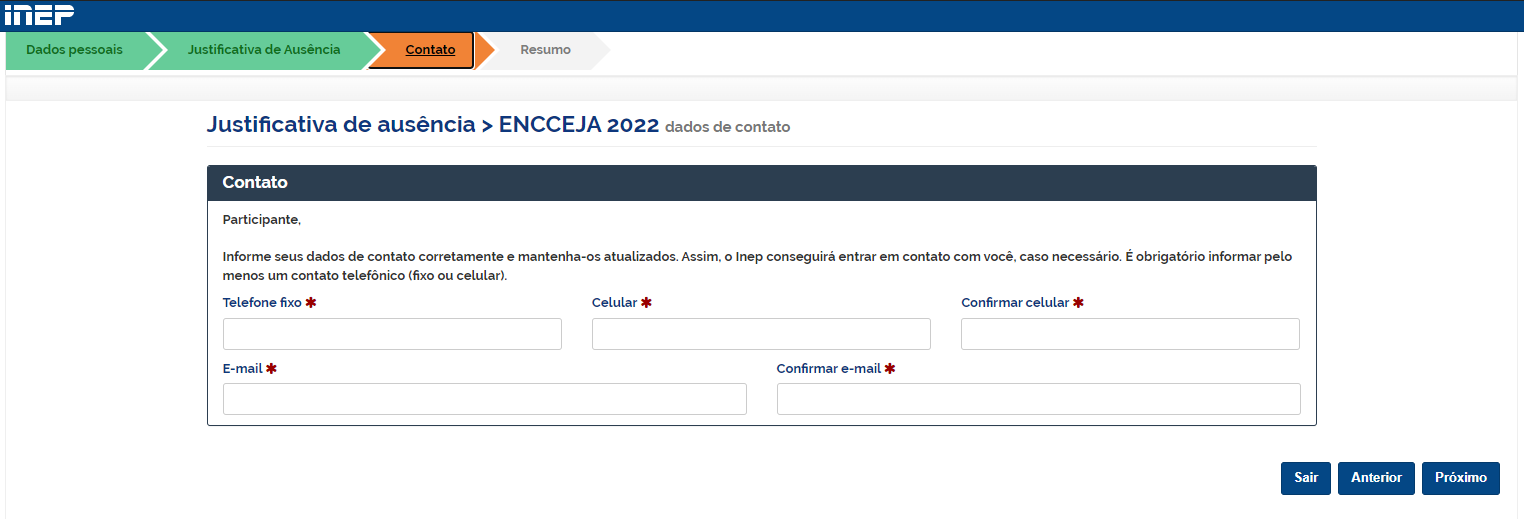Viewport: 1524px width, 519px height.
Task: Click into the Celular text box
Action: [x=761, y=334]
